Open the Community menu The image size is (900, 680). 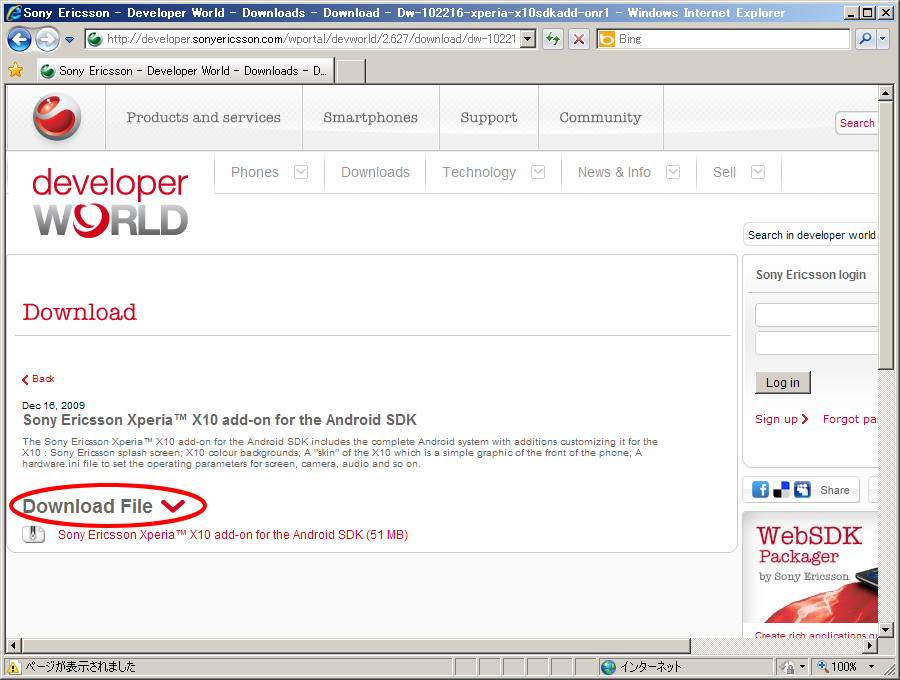tap(600, 118)
